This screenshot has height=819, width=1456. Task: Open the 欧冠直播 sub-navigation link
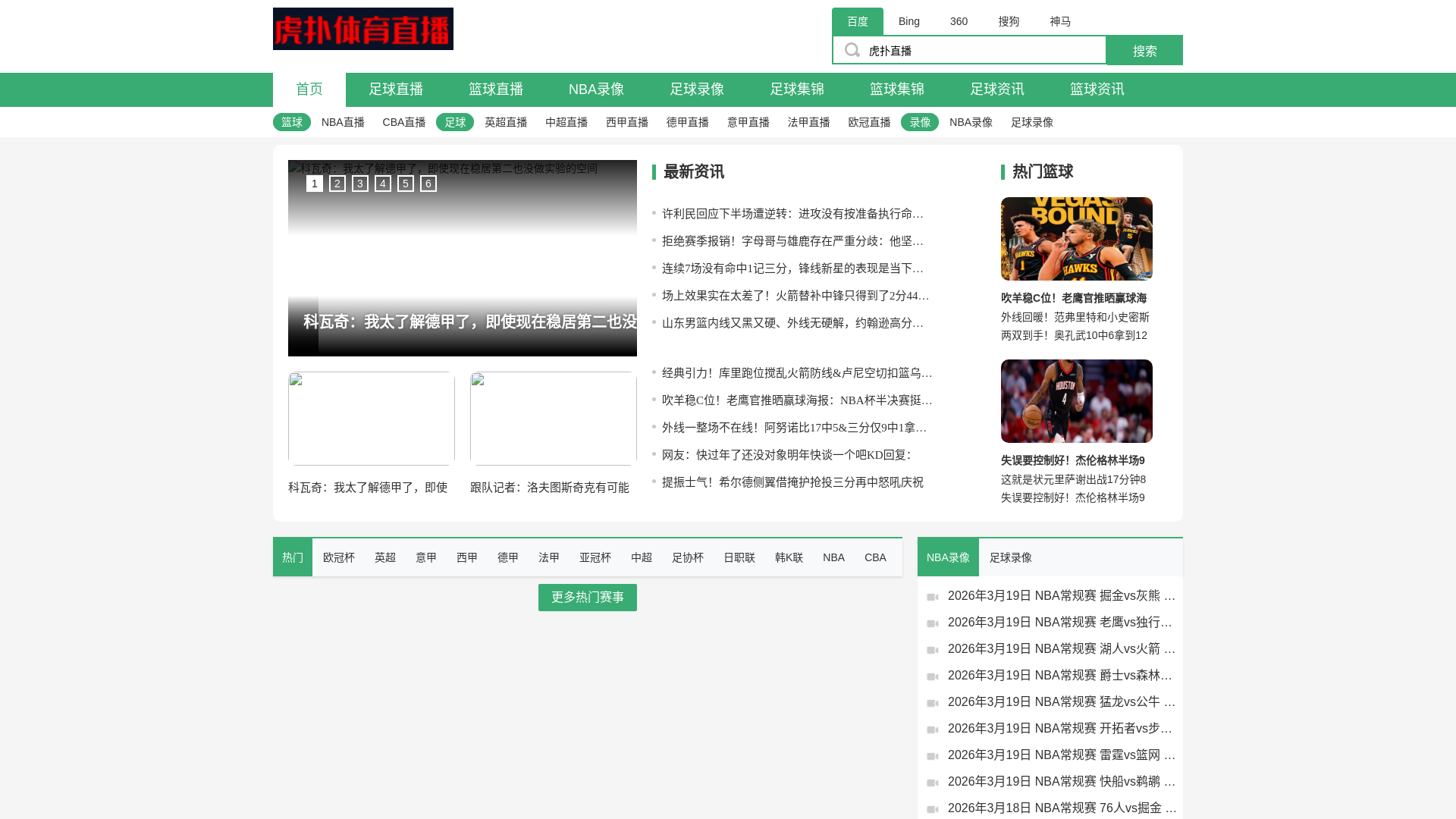(x=869, y=122)
